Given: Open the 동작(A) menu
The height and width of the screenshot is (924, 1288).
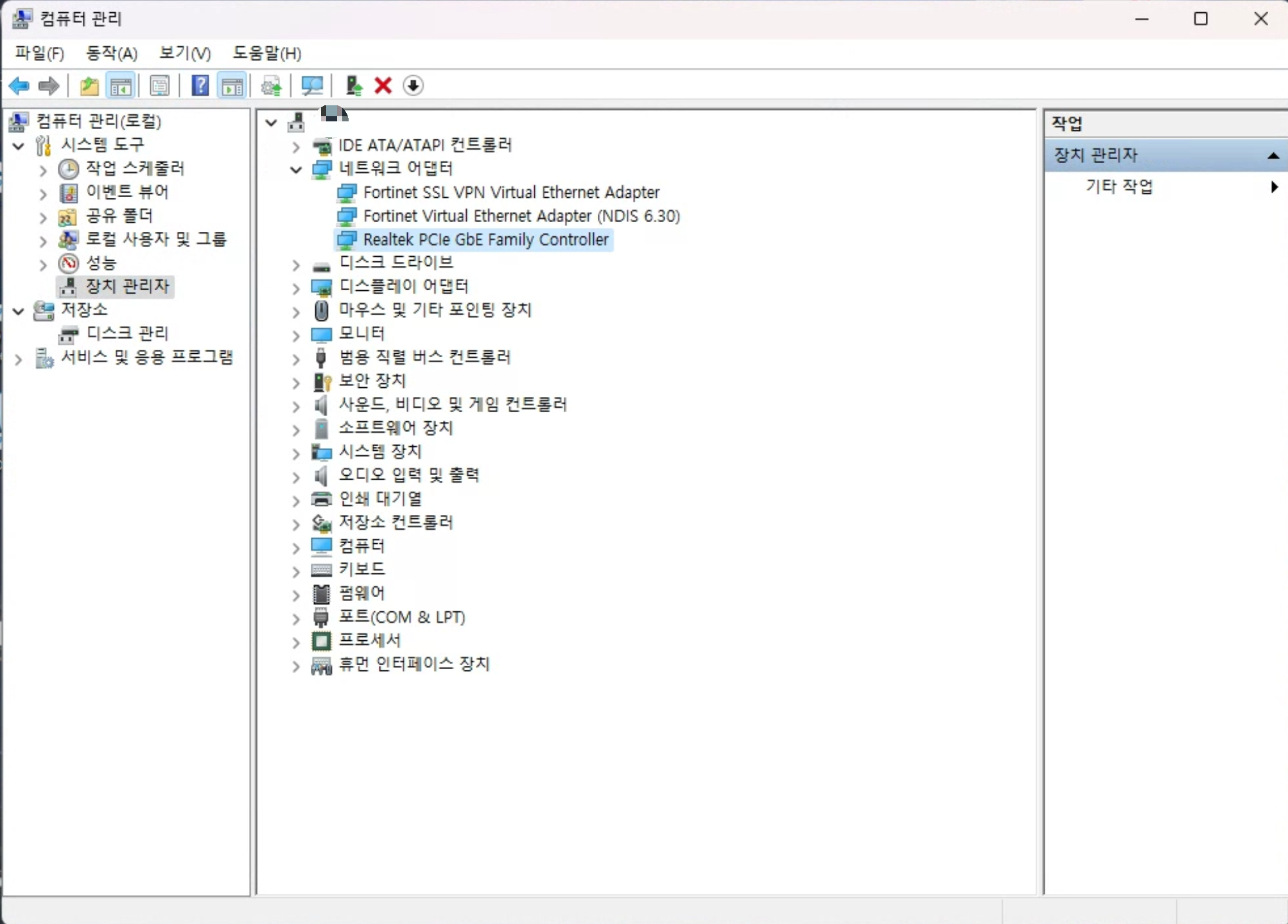Looking at the screenshot, I should click(111, 53).
